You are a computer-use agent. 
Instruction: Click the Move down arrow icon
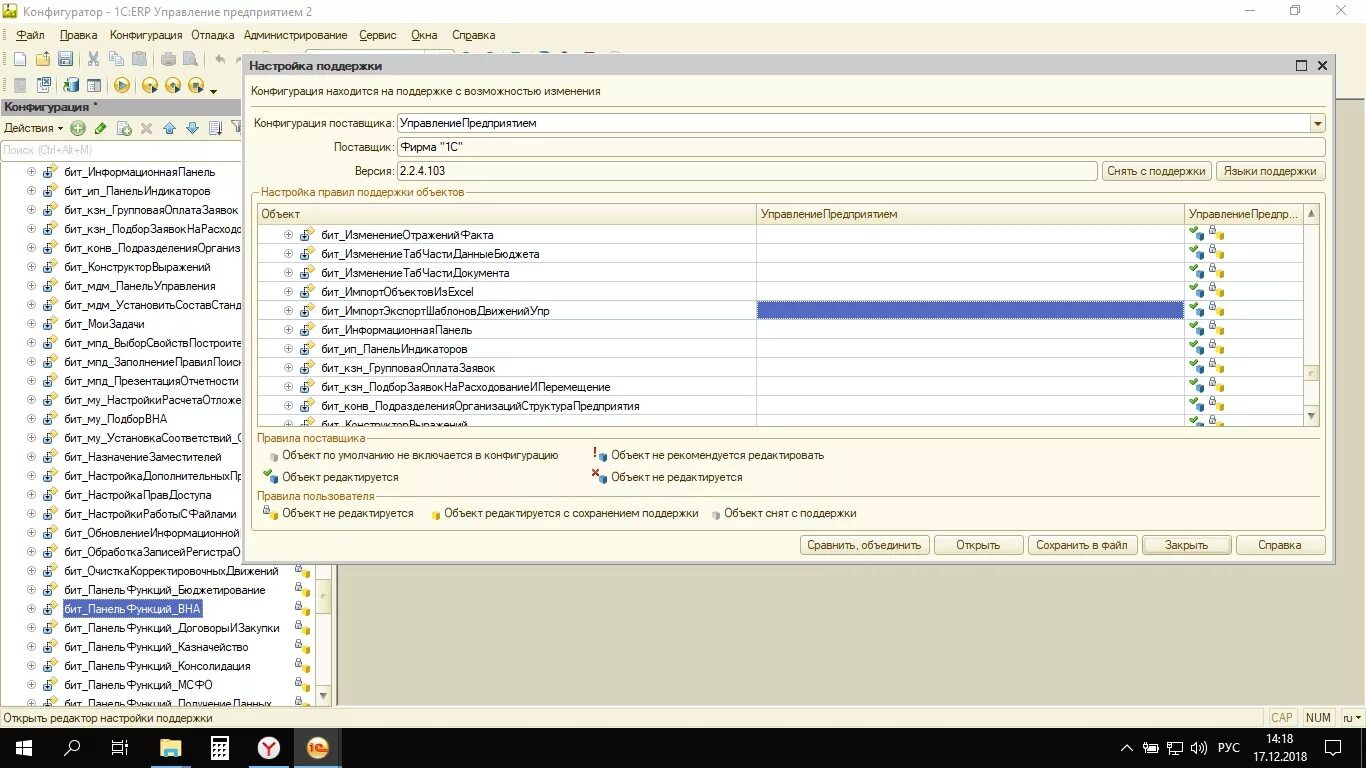click(192, 128)
